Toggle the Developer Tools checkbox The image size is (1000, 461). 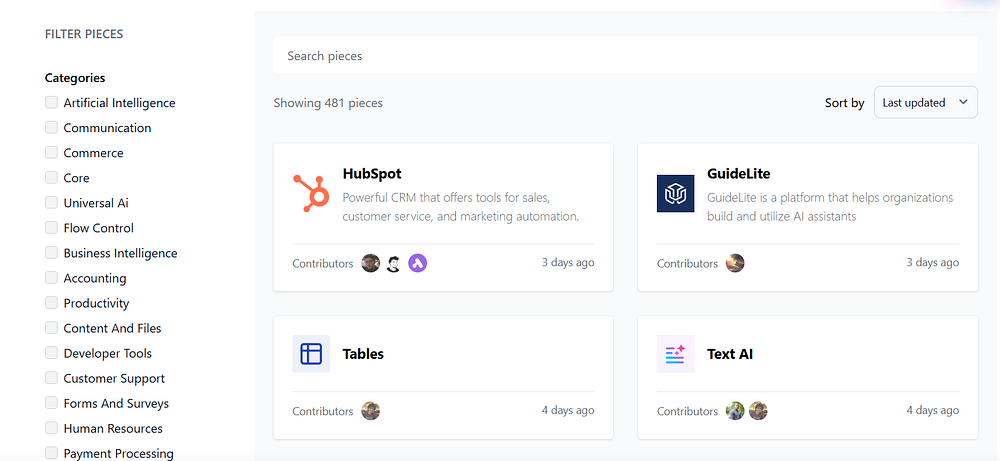pos(52,353)
